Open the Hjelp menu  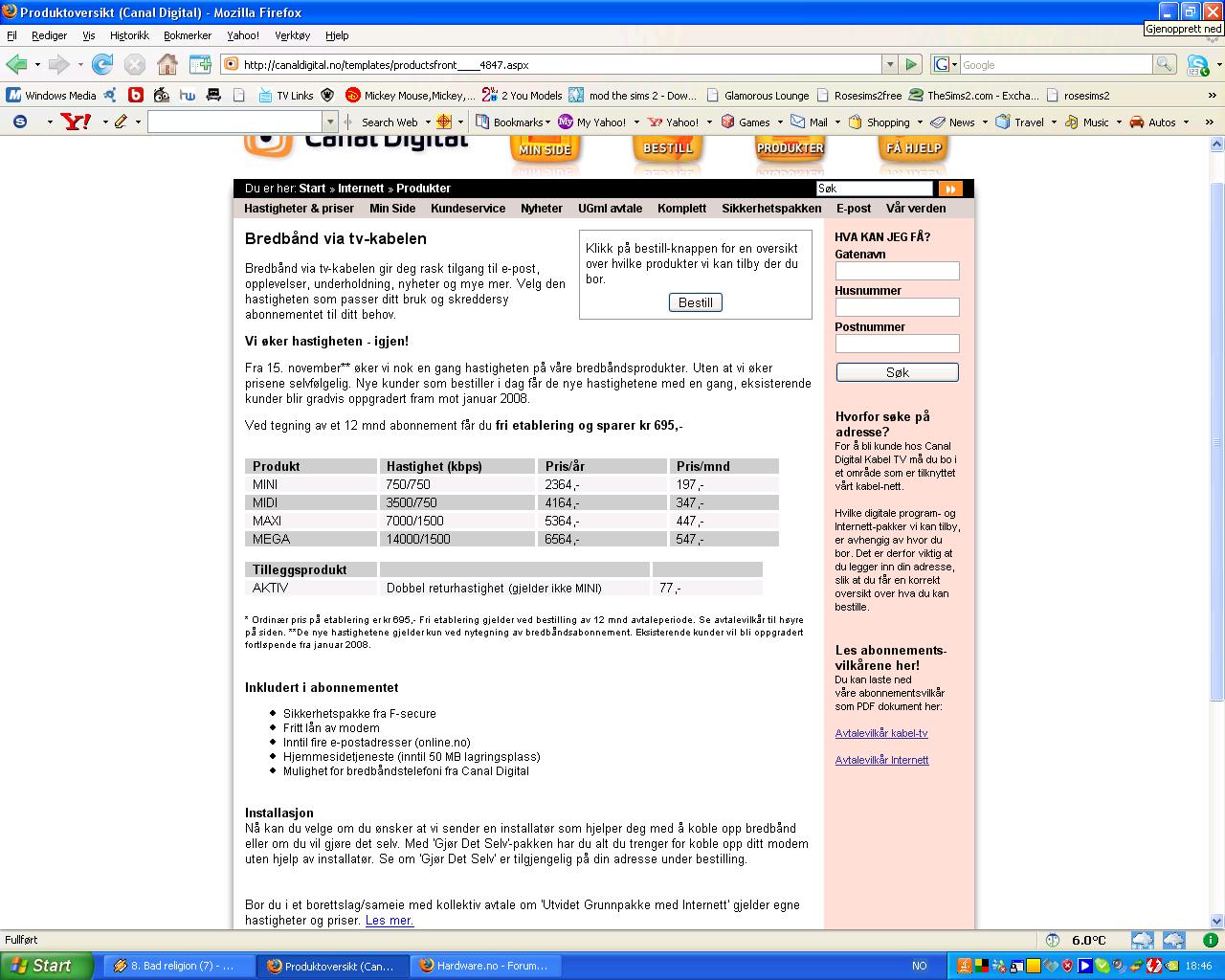pos(337,35)
